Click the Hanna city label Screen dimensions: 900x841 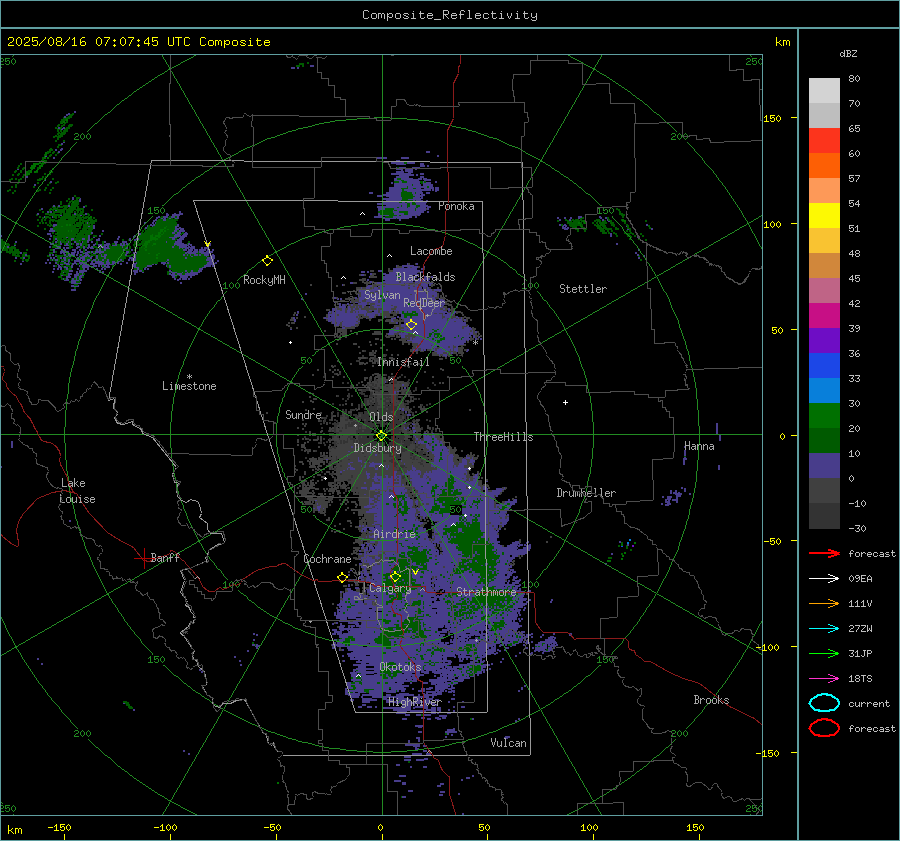pos(699,446)
